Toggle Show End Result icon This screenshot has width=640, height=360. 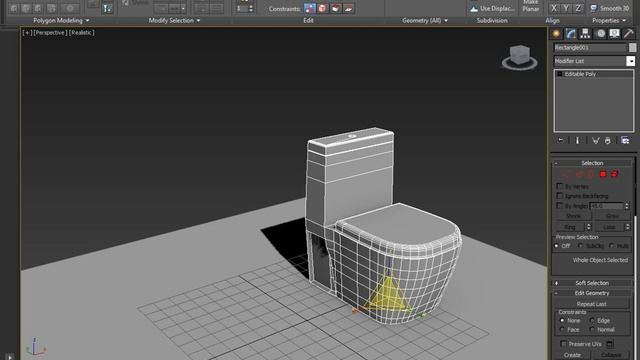(x=578, y=140)
